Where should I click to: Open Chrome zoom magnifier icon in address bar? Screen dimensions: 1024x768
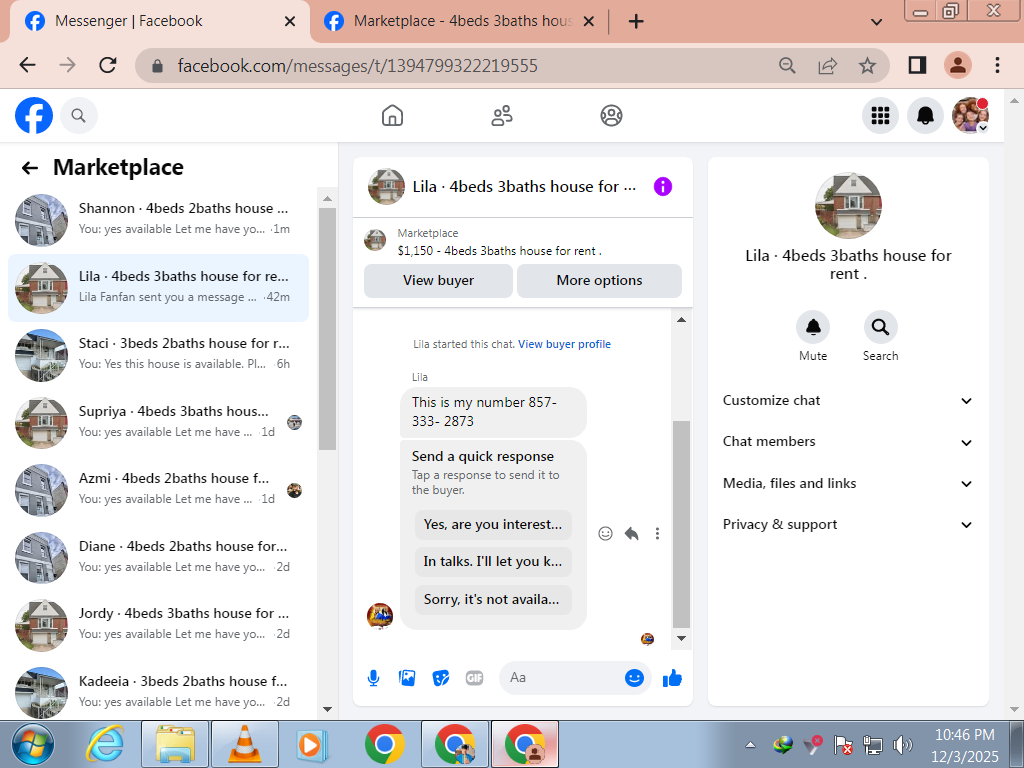click(787, 65)
